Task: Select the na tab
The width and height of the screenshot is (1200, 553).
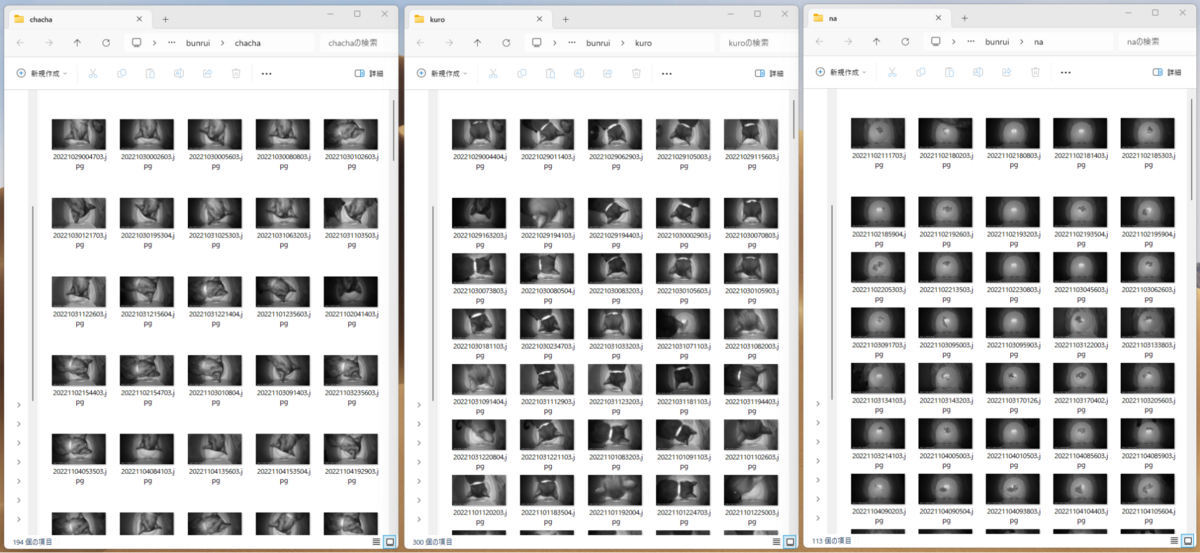Action: 877,17
